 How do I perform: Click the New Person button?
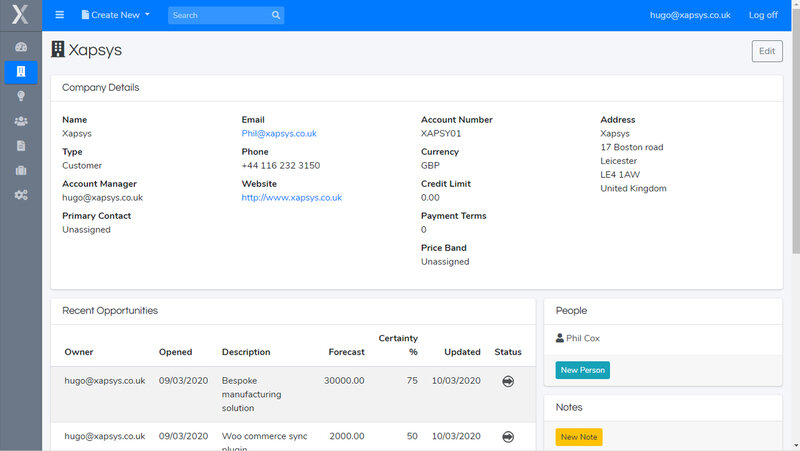[582, 370]
